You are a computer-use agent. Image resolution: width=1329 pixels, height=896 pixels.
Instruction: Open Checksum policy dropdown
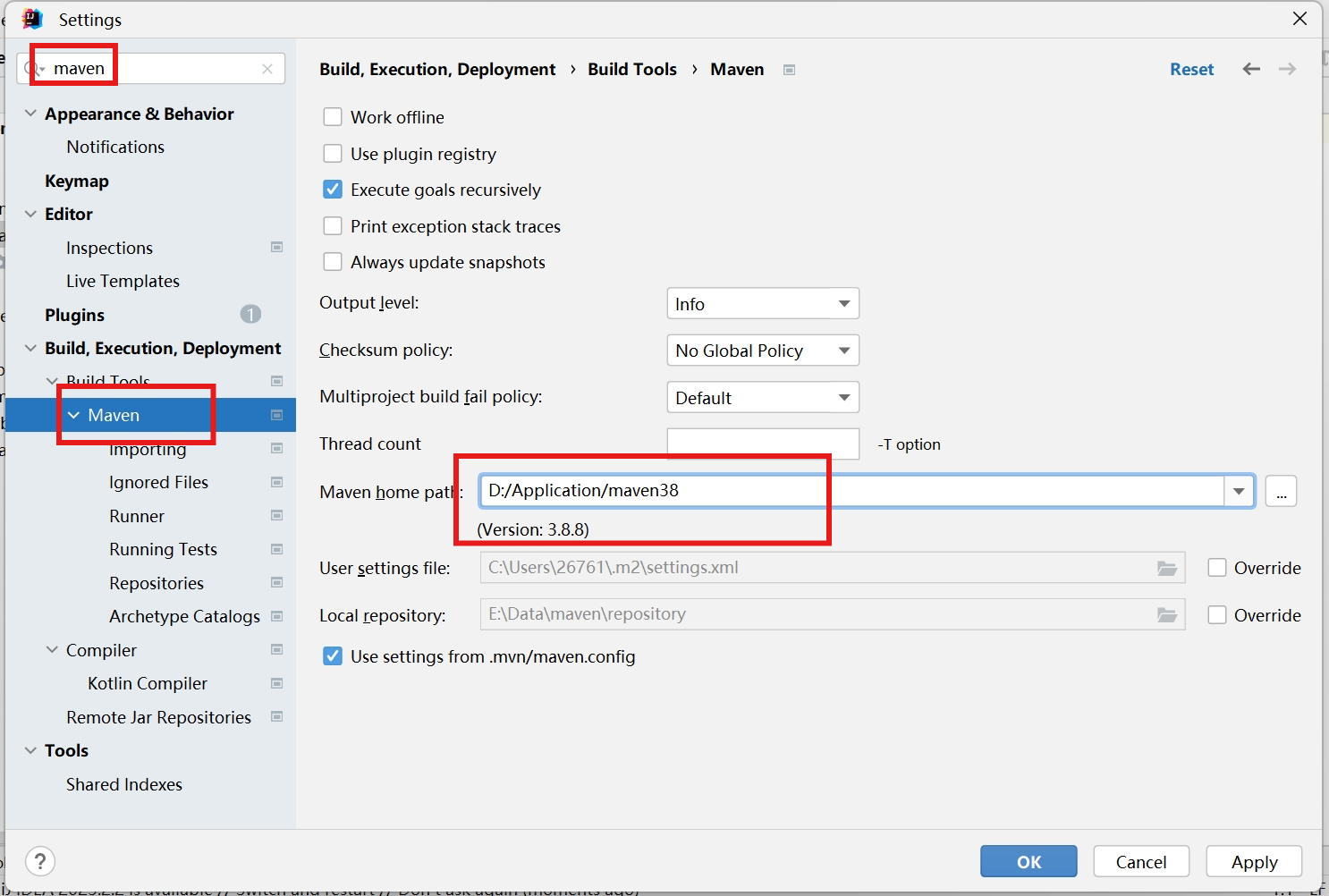point(763,351)
